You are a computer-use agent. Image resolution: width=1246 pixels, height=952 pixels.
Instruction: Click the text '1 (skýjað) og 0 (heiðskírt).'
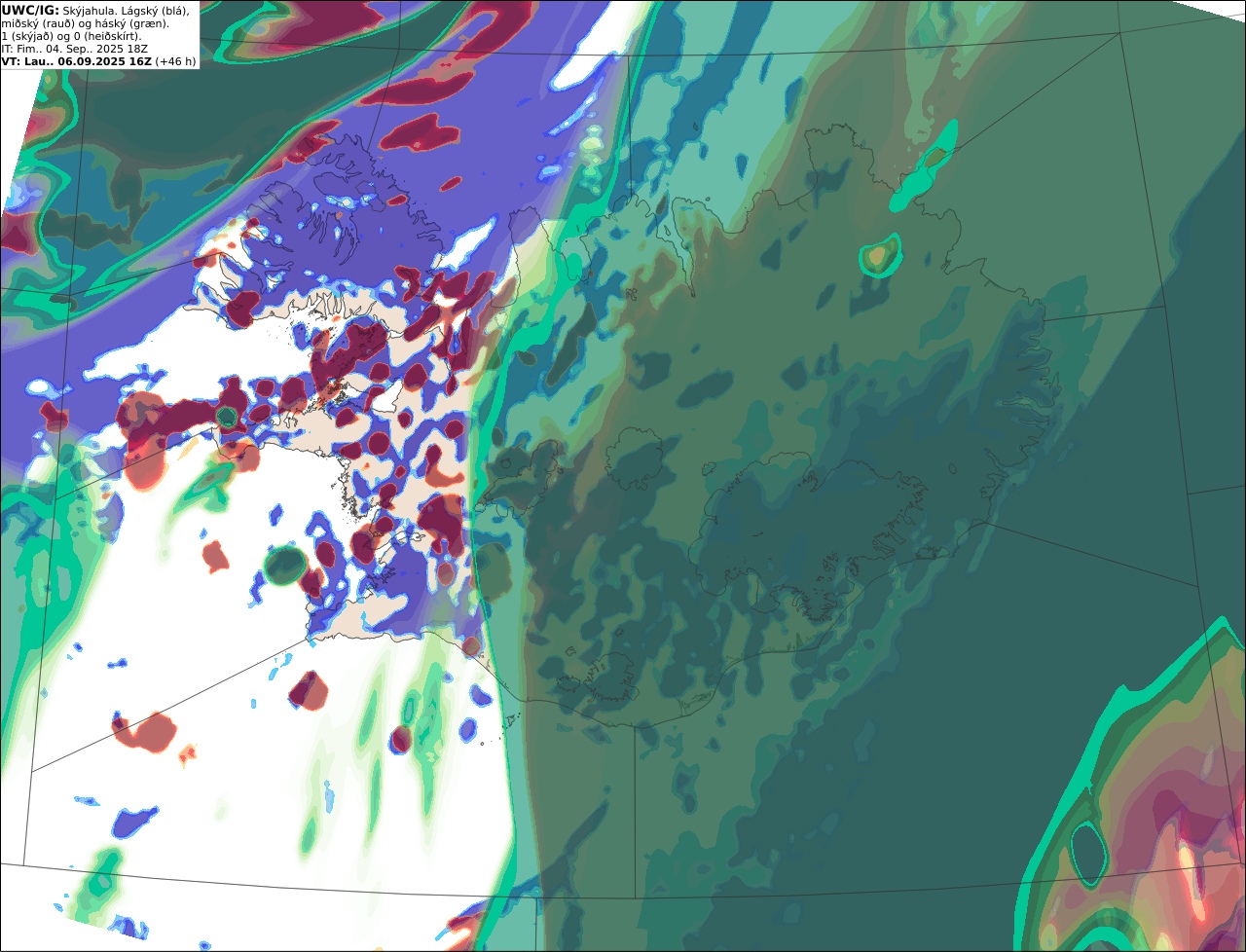click(x=71, y=36)
